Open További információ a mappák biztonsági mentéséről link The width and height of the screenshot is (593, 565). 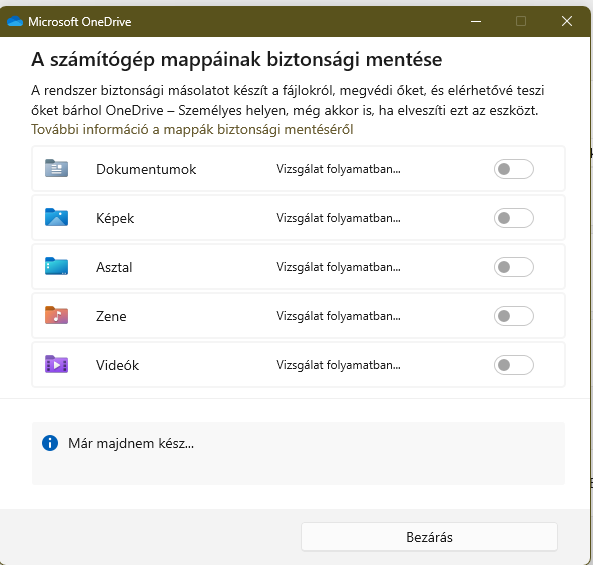[x=192, y=129]
